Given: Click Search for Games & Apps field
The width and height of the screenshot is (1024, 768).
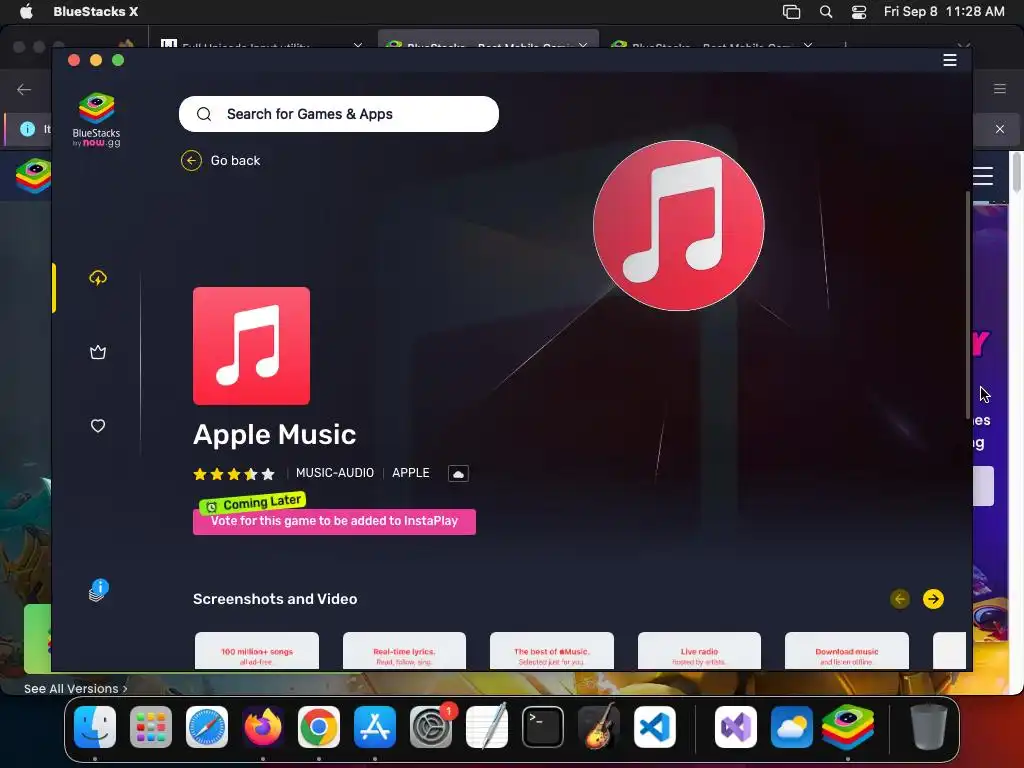Looking at the screenshot, I should 339,114.
